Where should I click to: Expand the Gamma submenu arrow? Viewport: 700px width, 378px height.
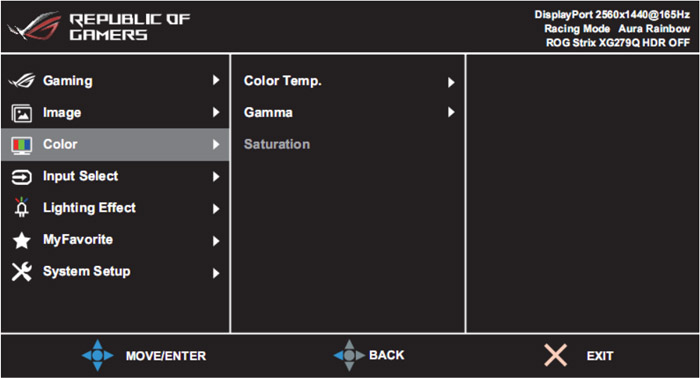451,112
